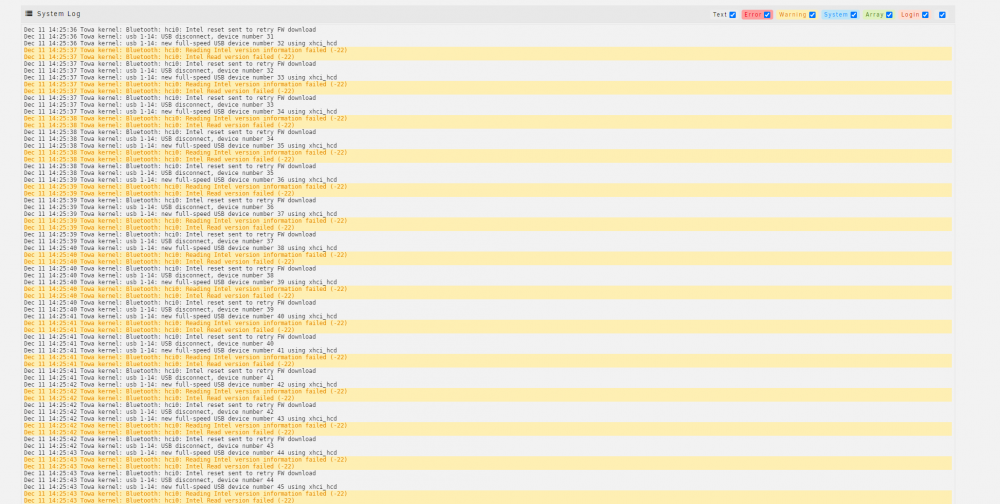This screenshot has width=1000, height=504.
Task: Pick the USB disconnect device number 41 line
Action: point(149,378)
